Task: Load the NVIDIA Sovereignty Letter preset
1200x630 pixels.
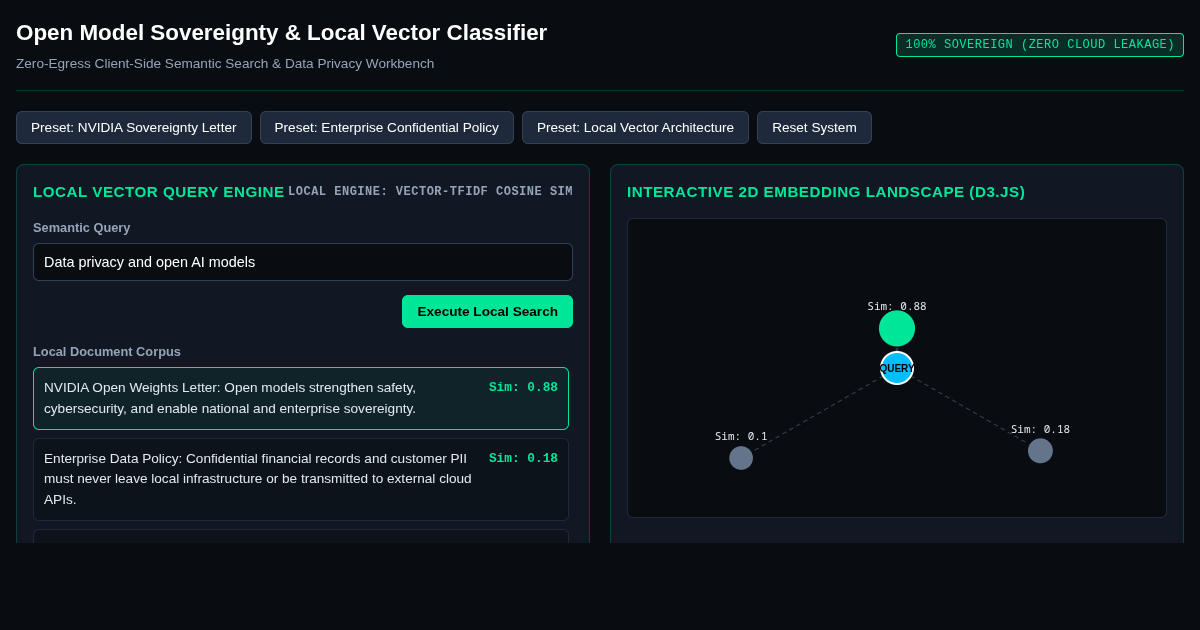Action: [134, 127]
